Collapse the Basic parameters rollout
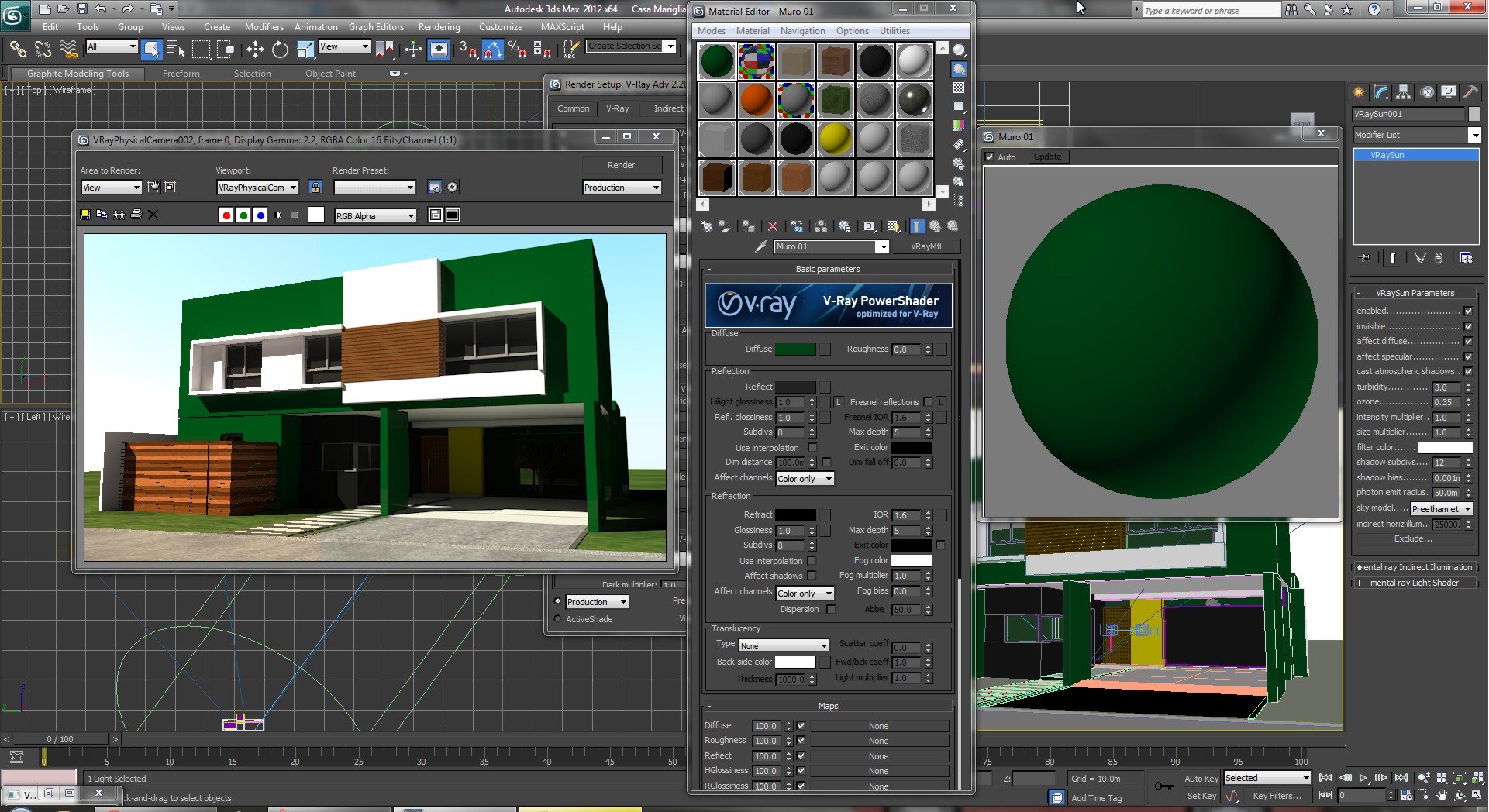1489x812 pixels. pos(828,269)
